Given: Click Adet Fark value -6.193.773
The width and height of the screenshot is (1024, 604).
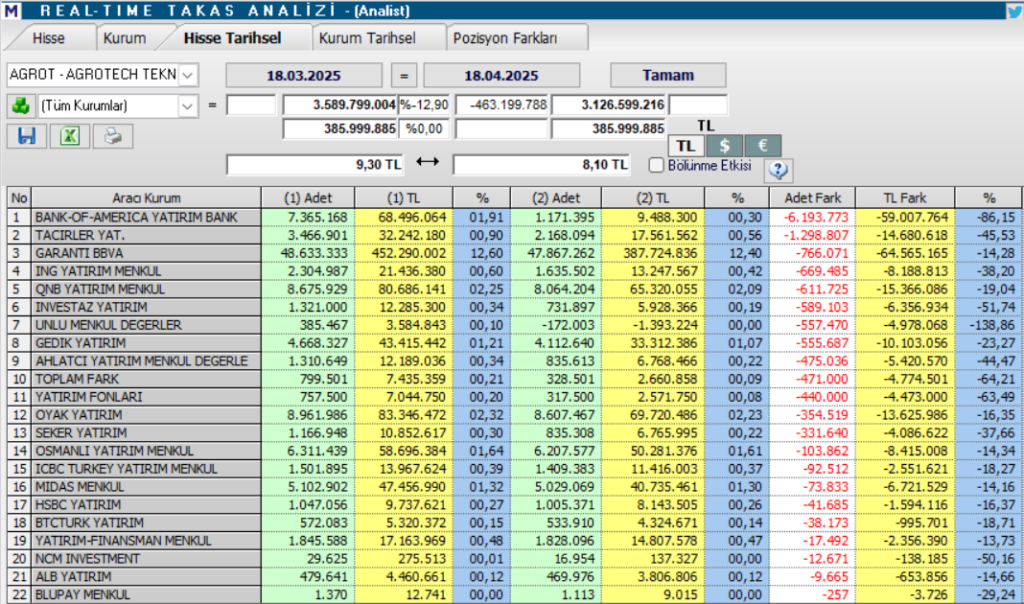Looking at the screenshot, I should coord(816,217).
